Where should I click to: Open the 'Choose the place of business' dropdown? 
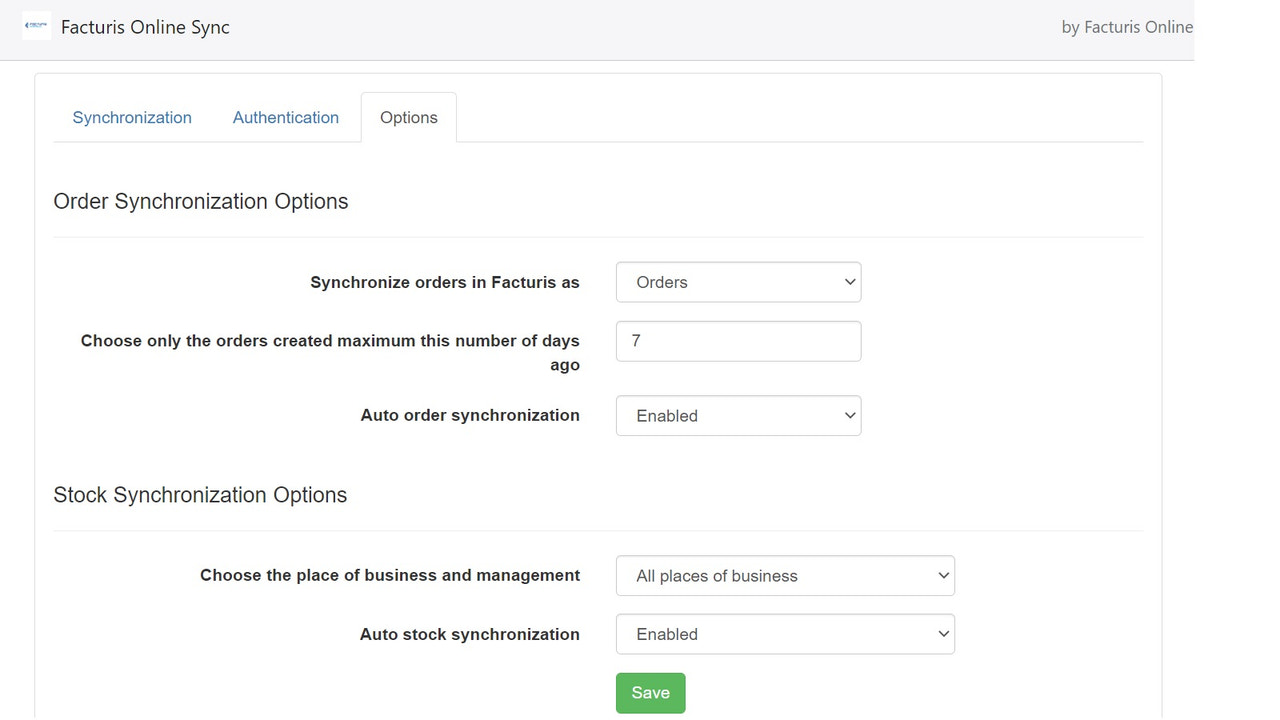[785, 575]
